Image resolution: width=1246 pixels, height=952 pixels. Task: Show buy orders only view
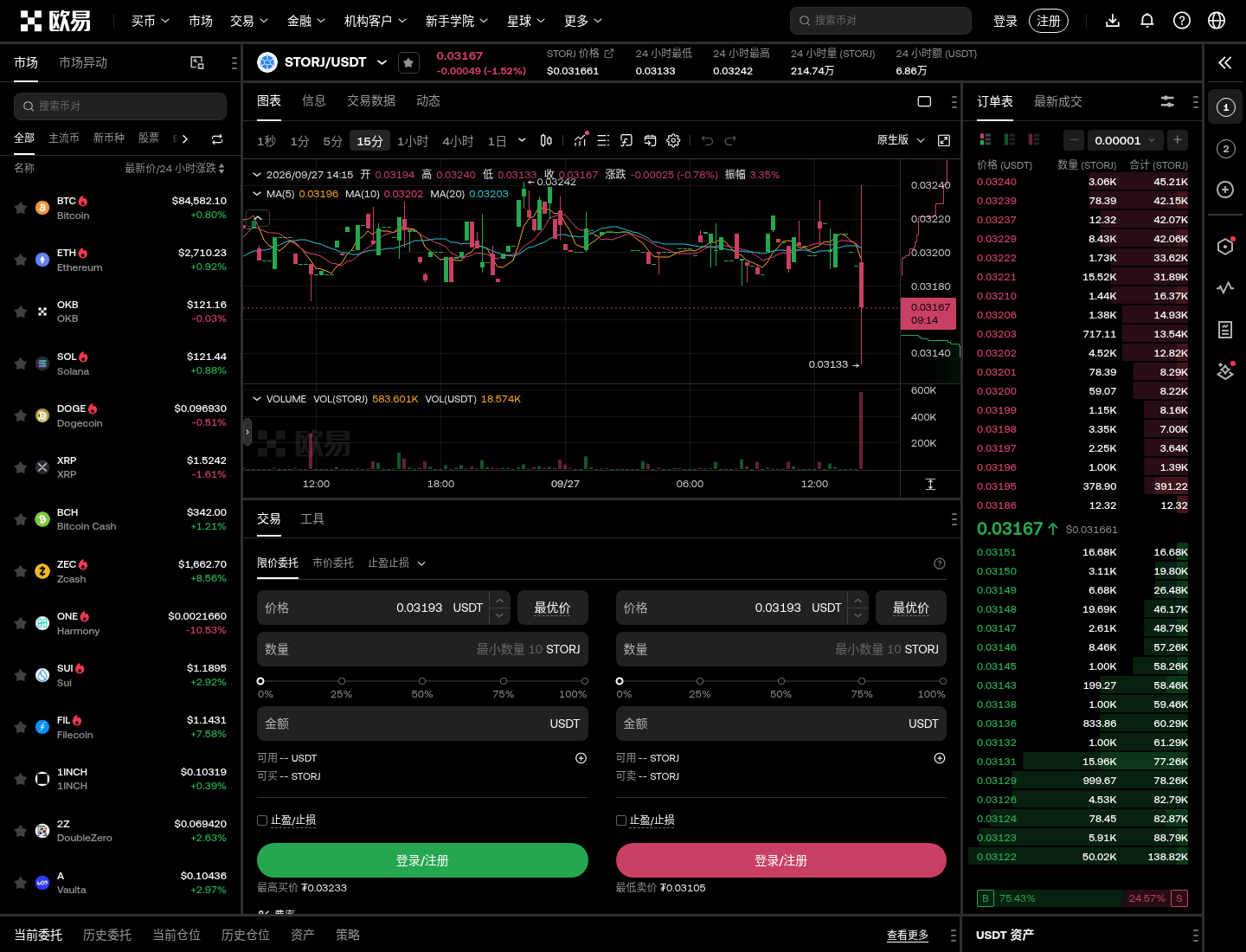point(1009,139)
